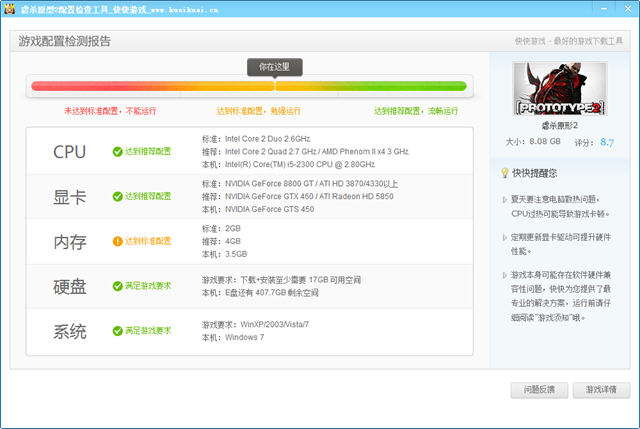Click the 标准: 2GB memory line
This screenshot has width=640, height=429.
point(221,229)
